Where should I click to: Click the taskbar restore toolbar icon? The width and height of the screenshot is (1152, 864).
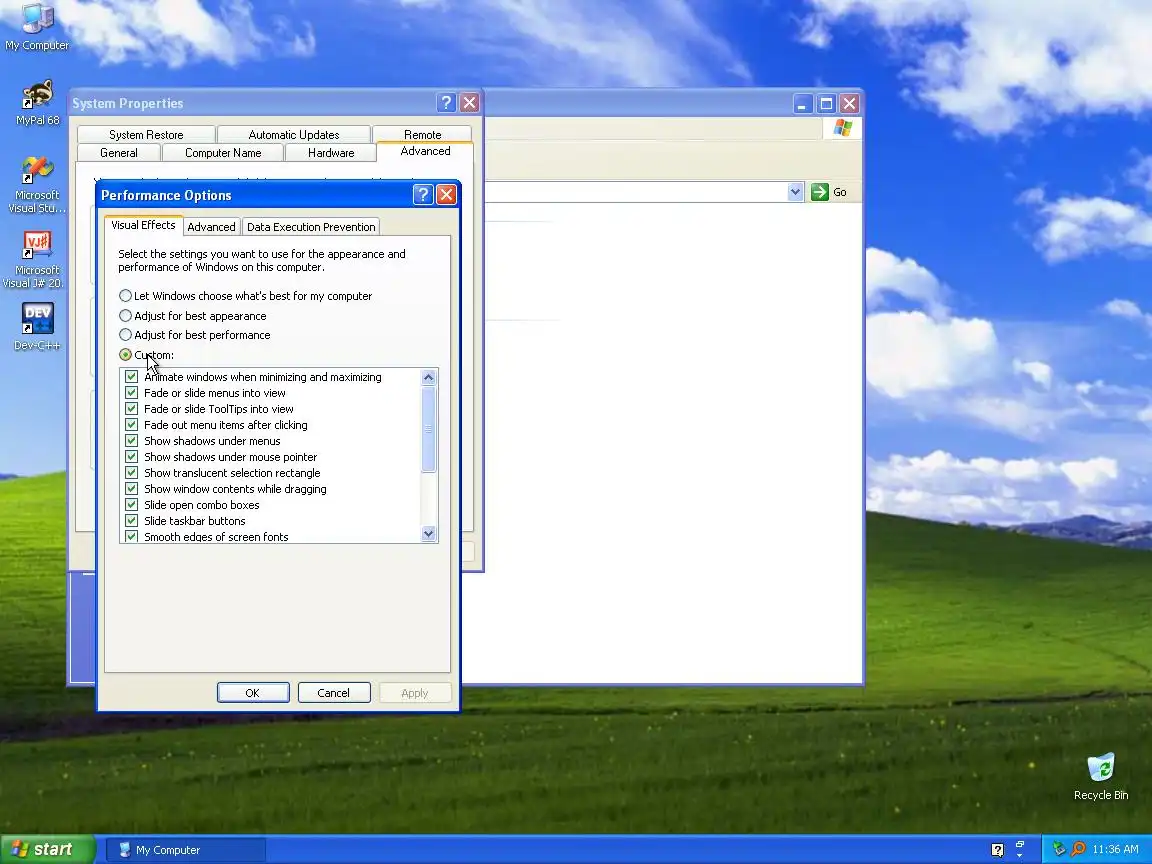[x=1020, y=845]
